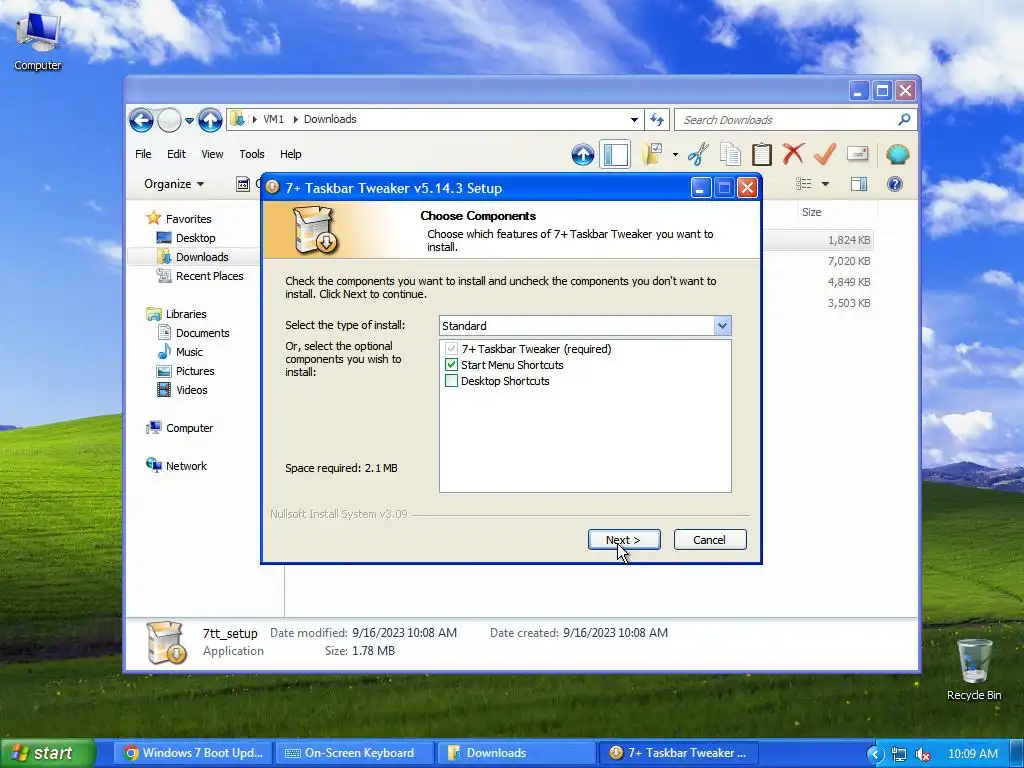Open the recent pages history dropdown

tap(189, 121)
